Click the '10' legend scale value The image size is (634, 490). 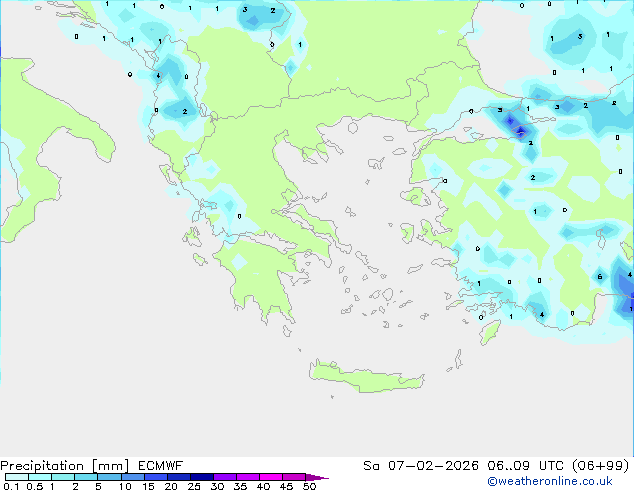click(x=125, y=486)
